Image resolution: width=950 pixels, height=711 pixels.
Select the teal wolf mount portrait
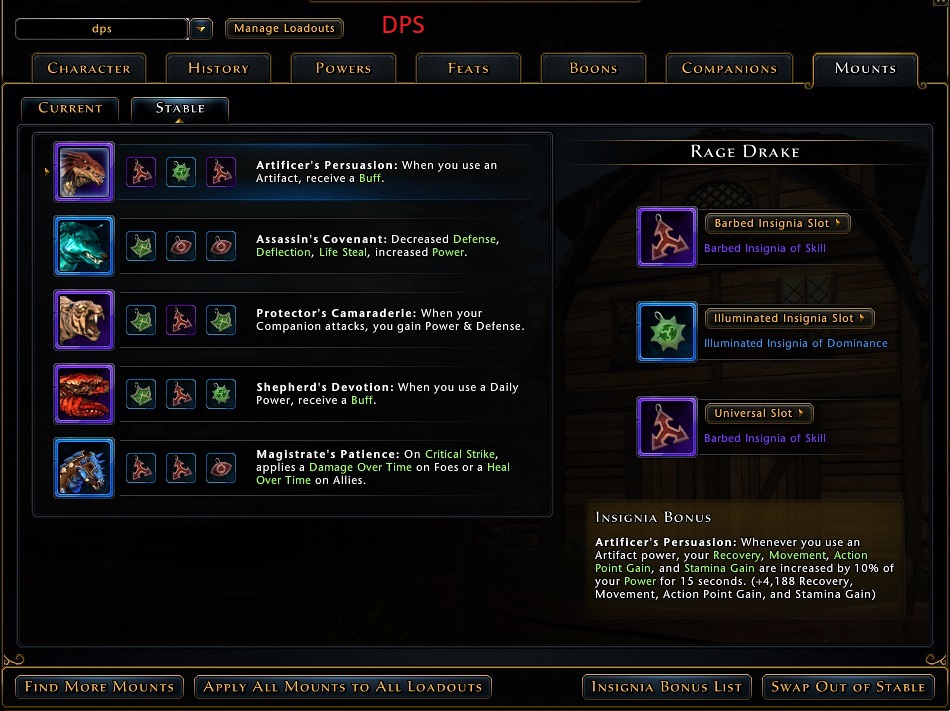84,246
